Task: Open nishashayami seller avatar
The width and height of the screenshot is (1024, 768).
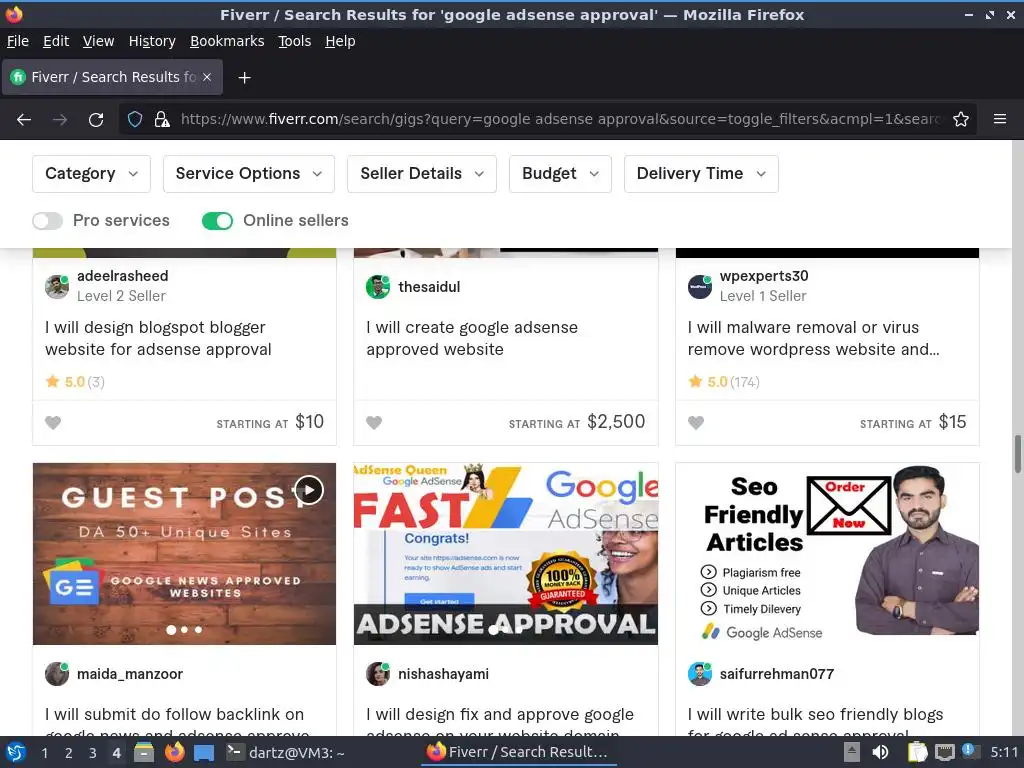Action: pos(377,674)
